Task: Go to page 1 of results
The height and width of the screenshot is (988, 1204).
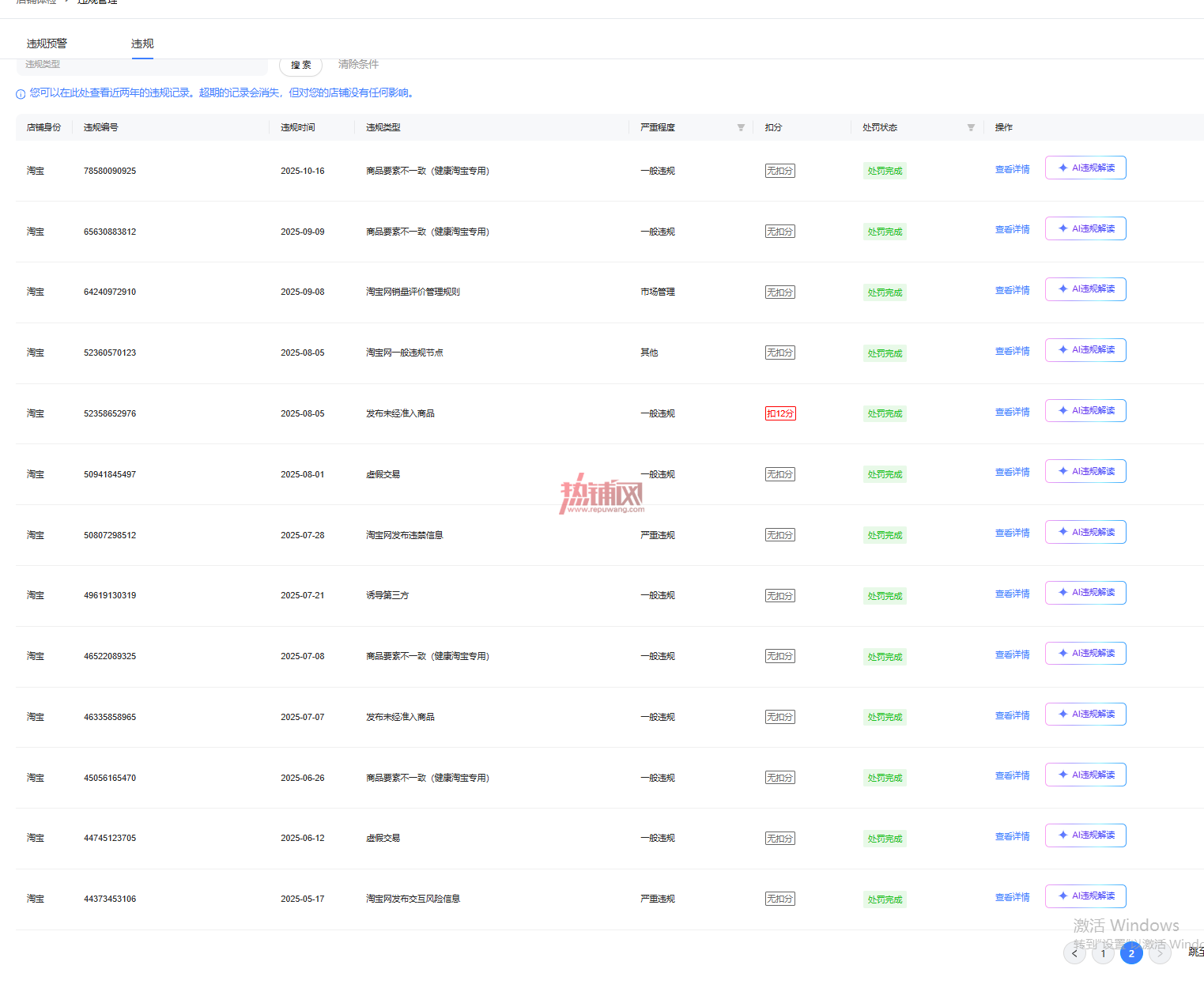Action: (x=1103, y=953)
